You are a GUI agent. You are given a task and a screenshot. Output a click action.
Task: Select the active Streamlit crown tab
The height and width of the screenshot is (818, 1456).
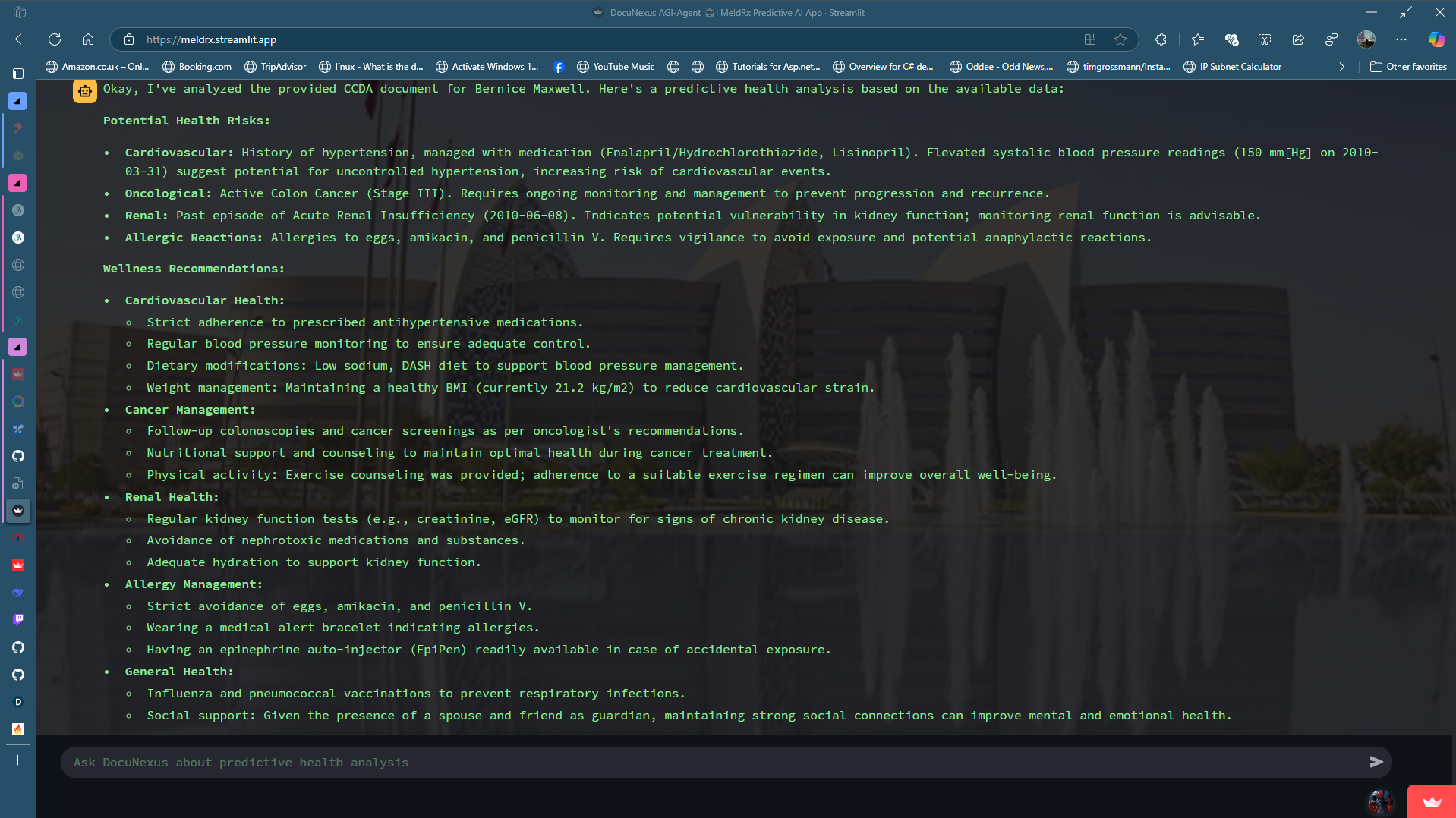(18, 511)
